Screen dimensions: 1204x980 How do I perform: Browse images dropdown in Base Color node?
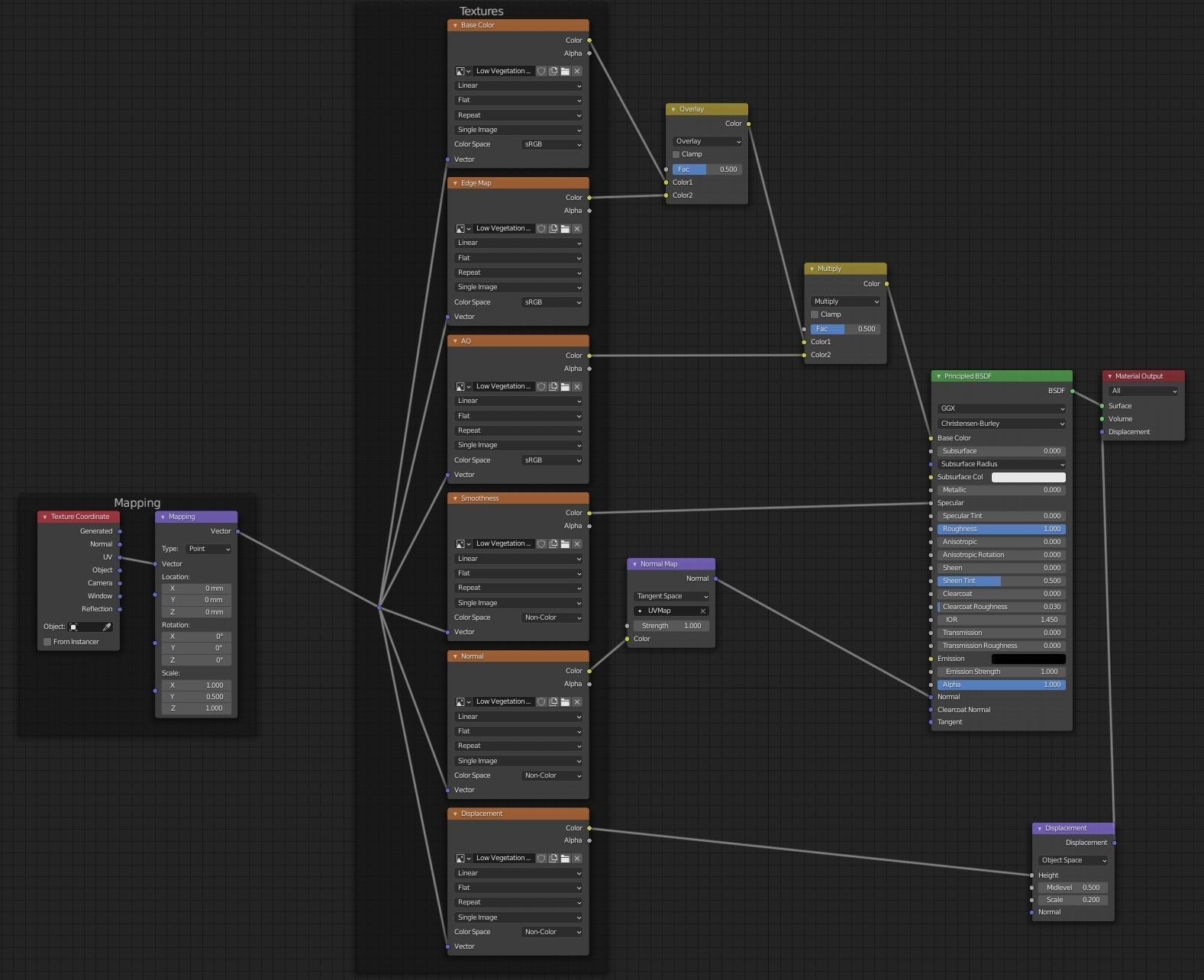[x=463, y=71]
